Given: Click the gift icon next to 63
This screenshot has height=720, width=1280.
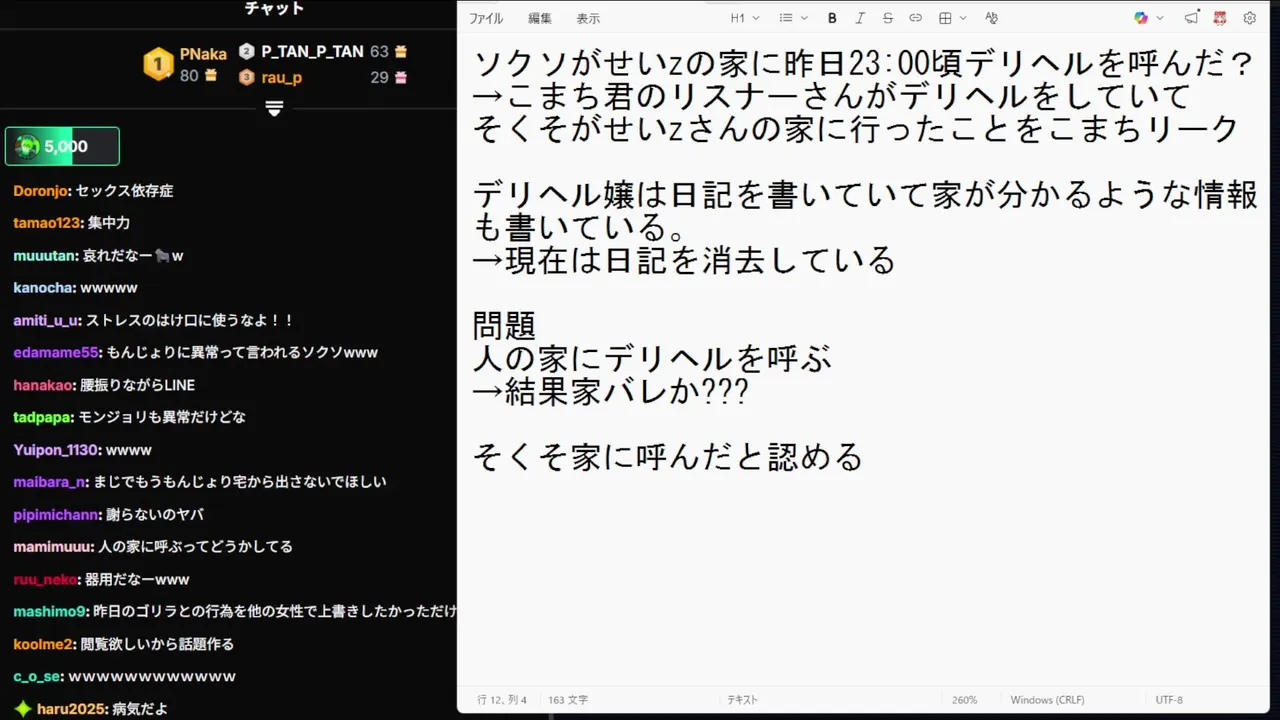Looking at the screenshot, I should tap(401, 51).
